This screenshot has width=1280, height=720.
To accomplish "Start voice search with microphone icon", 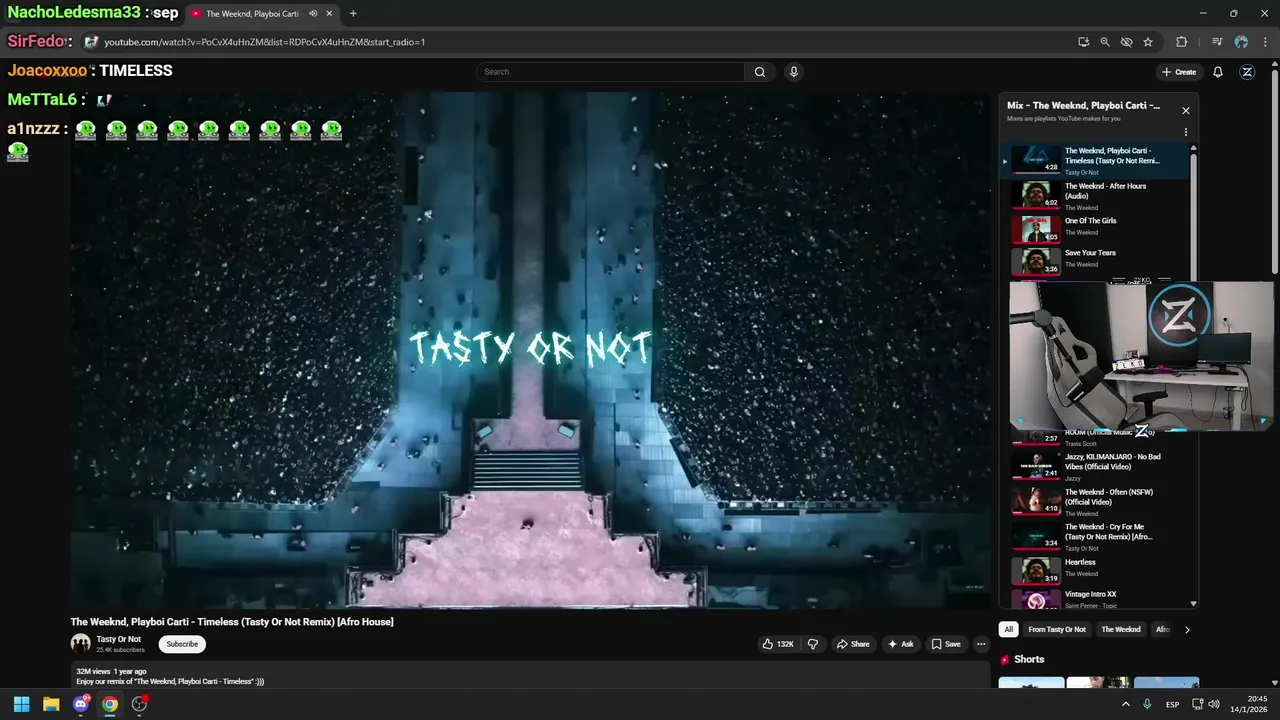I will 793,72.
